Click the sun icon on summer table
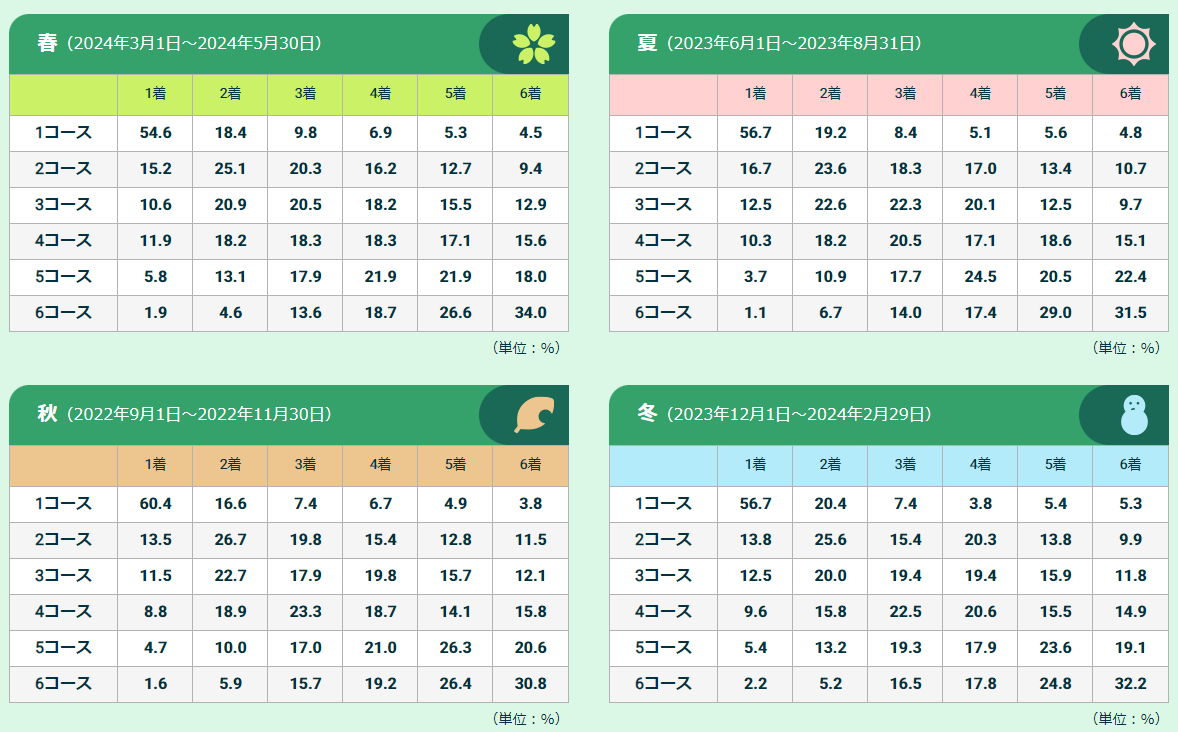This screenshot has width=1178, height=732. pyautogui.click(x=1133, y=44)
